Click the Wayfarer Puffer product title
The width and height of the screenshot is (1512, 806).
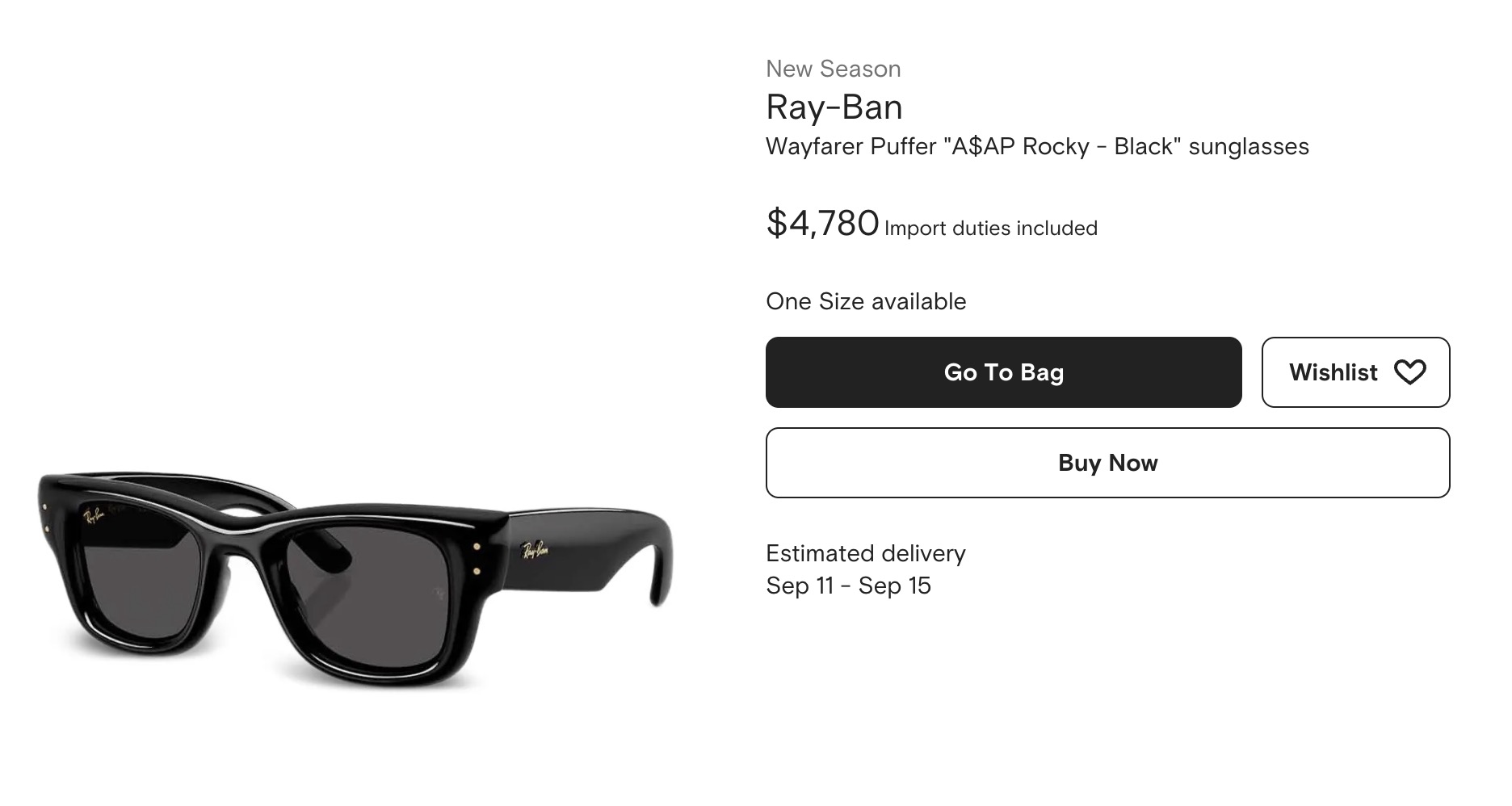(x=1036, y=147)
